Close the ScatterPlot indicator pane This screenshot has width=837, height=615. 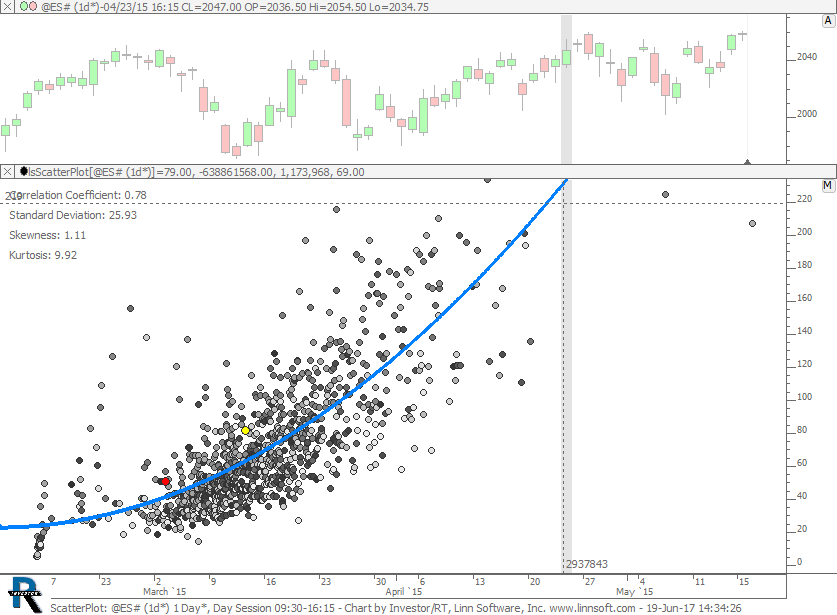[9, 172]
